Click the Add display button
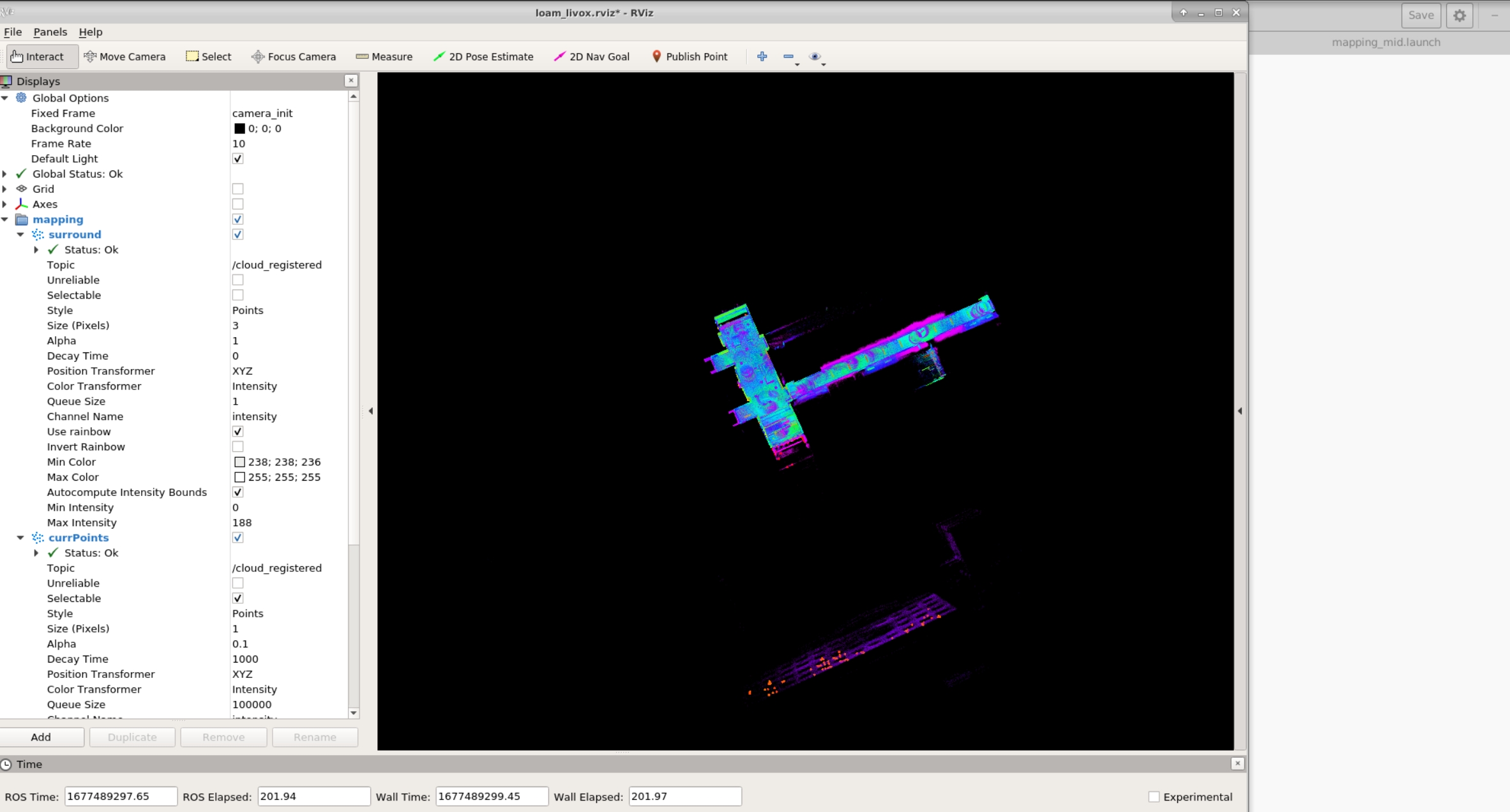1510x812 pixels. pyautogui.click(x=41, y=737)
